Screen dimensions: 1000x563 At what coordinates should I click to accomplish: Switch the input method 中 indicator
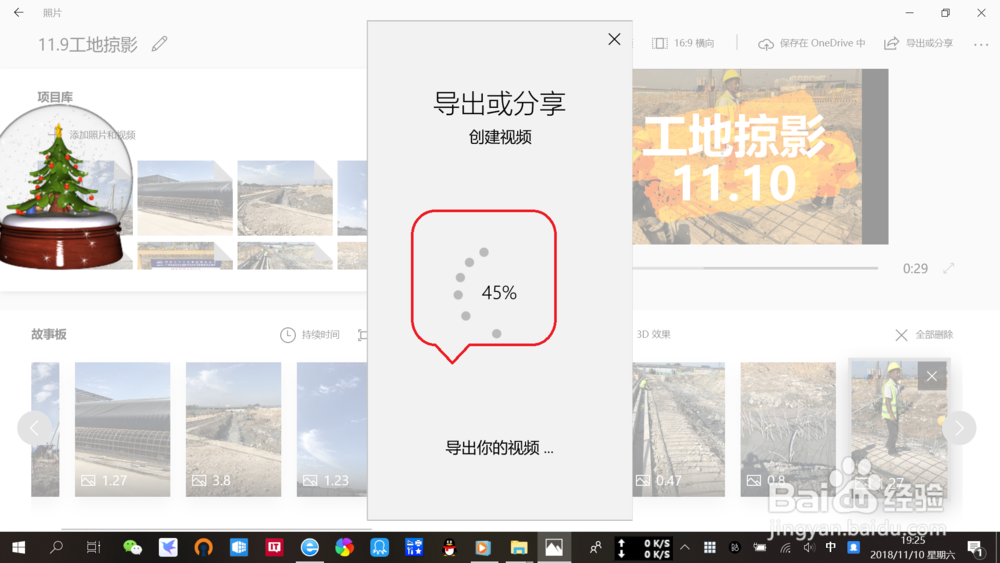(830, 547)
